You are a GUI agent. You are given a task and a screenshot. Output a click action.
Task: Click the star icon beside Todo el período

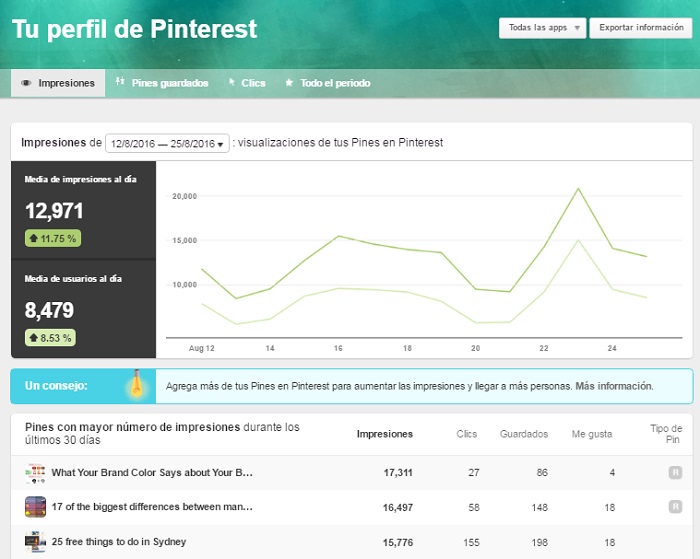[289, 83]
